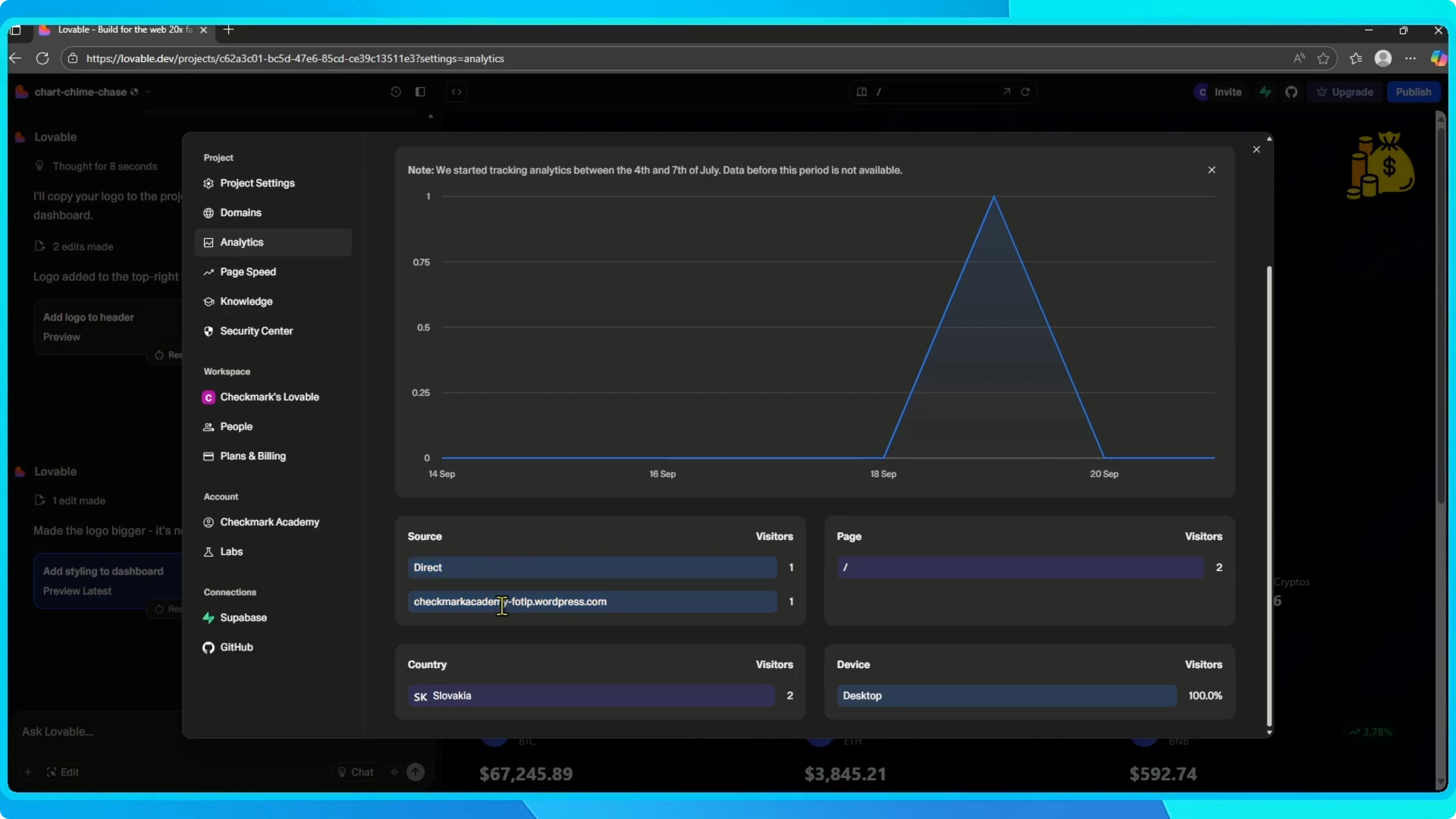
Task: Click the favorites star icon in address bar
Action: pyautogui.click(x=1323, y=58)
